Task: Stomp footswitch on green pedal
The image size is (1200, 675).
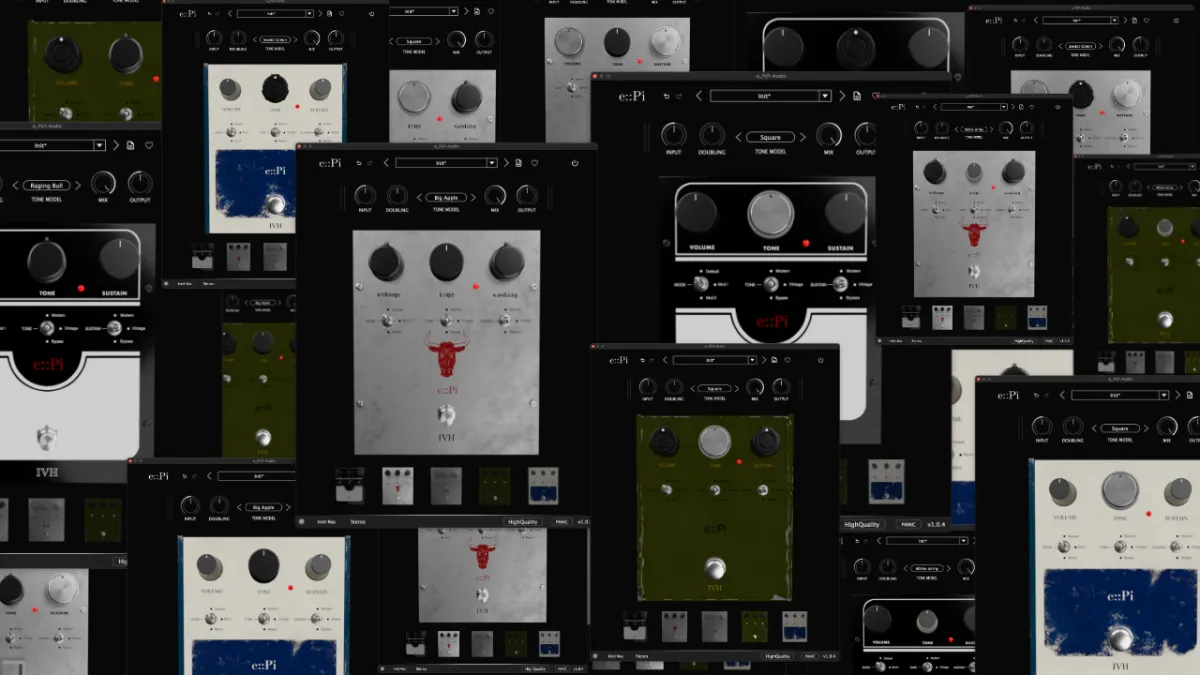Action: point(714,569)
